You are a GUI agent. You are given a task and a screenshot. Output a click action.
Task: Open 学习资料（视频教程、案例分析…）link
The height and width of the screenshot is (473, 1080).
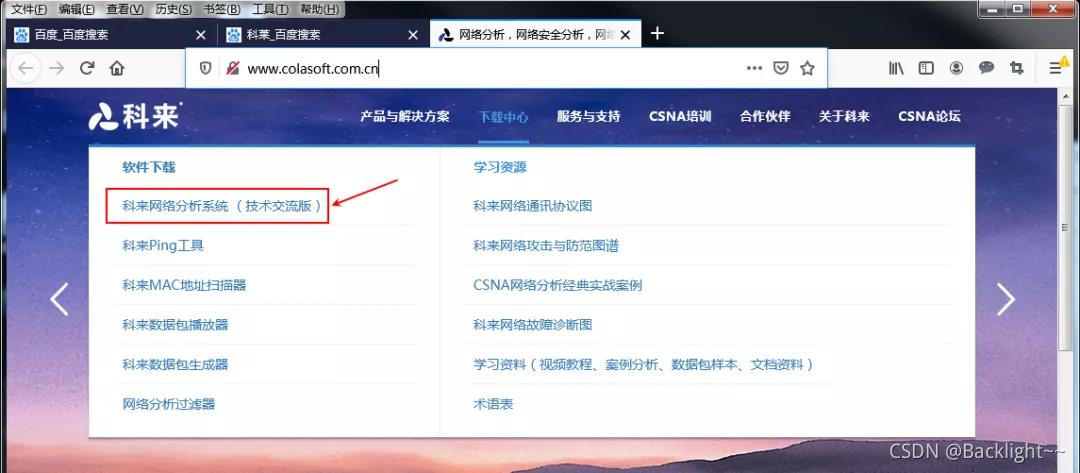643,364
